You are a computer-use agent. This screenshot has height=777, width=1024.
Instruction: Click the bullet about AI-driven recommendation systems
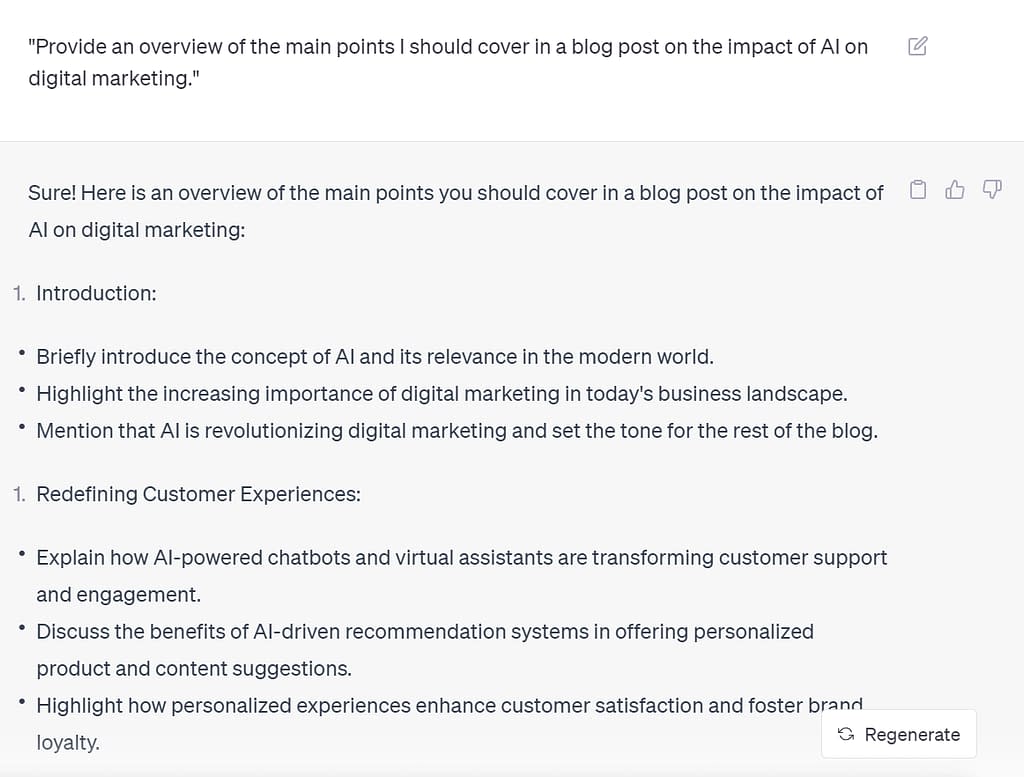coord(424,632)
